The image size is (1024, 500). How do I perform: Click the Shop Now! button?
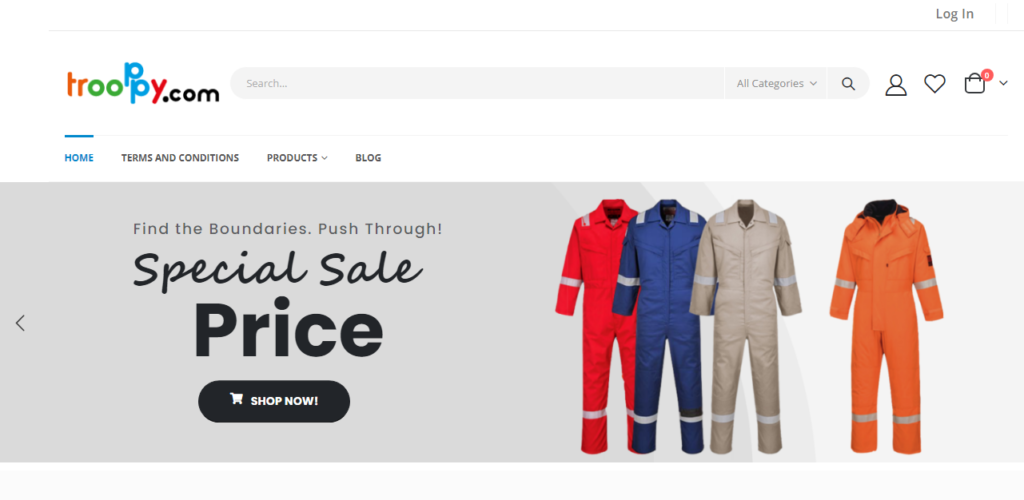tap(274, 401)
